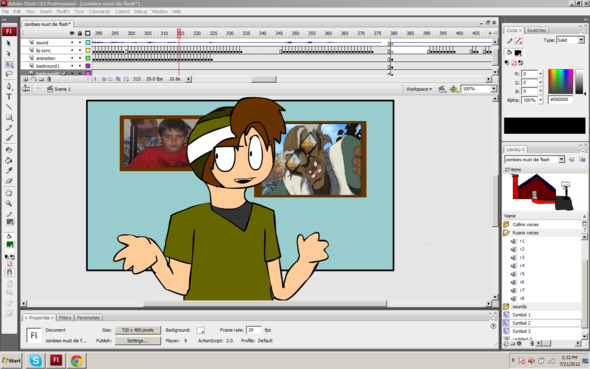
Task: Select the Free Transform tool
Action: click(9, 64)
